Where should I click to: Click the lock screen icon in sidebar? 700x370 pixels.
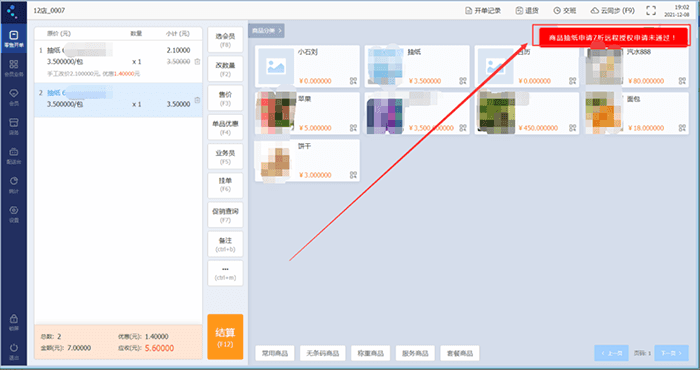13,322
